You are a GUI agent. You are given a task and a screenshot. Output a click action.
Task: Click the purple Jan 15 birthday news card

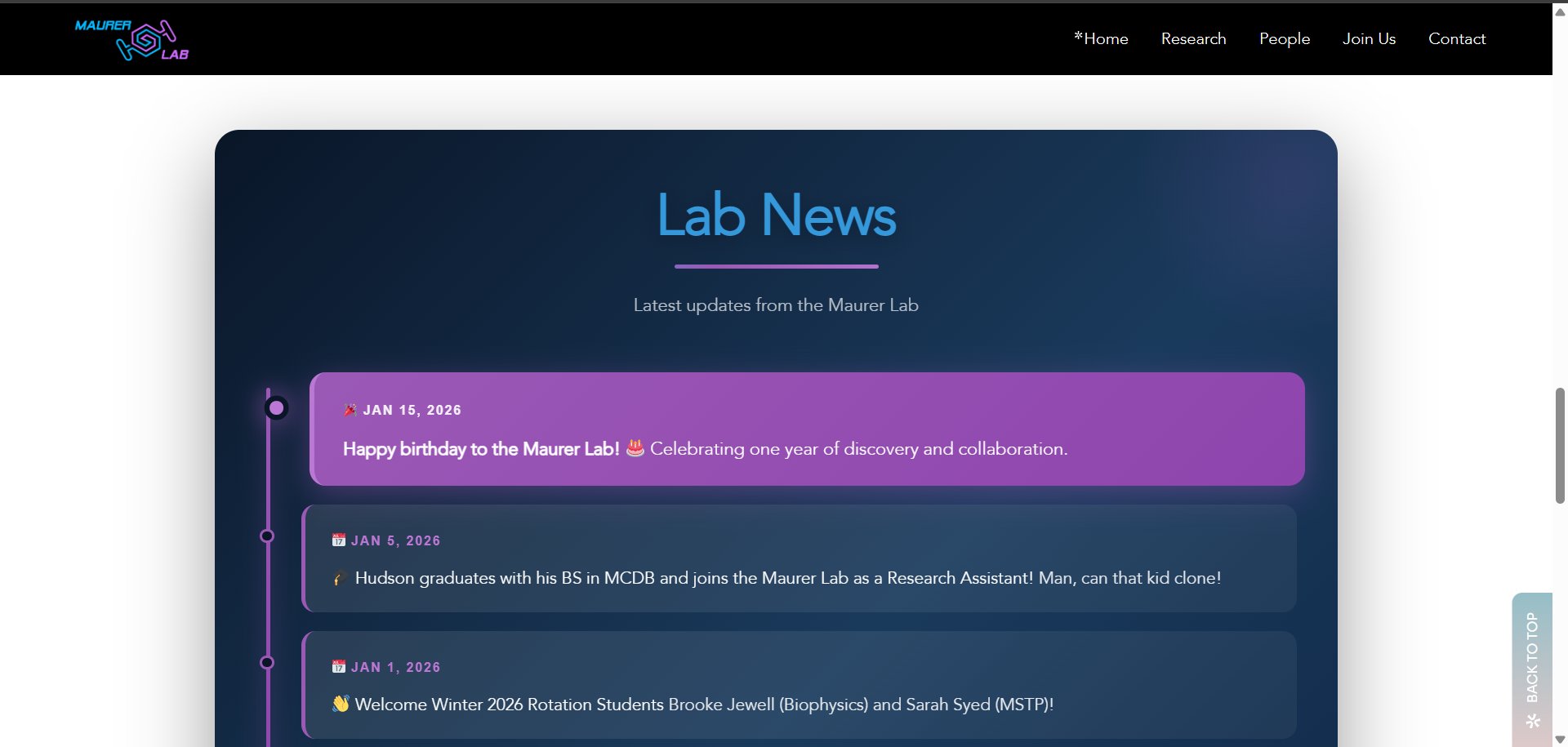pos(807,429)
